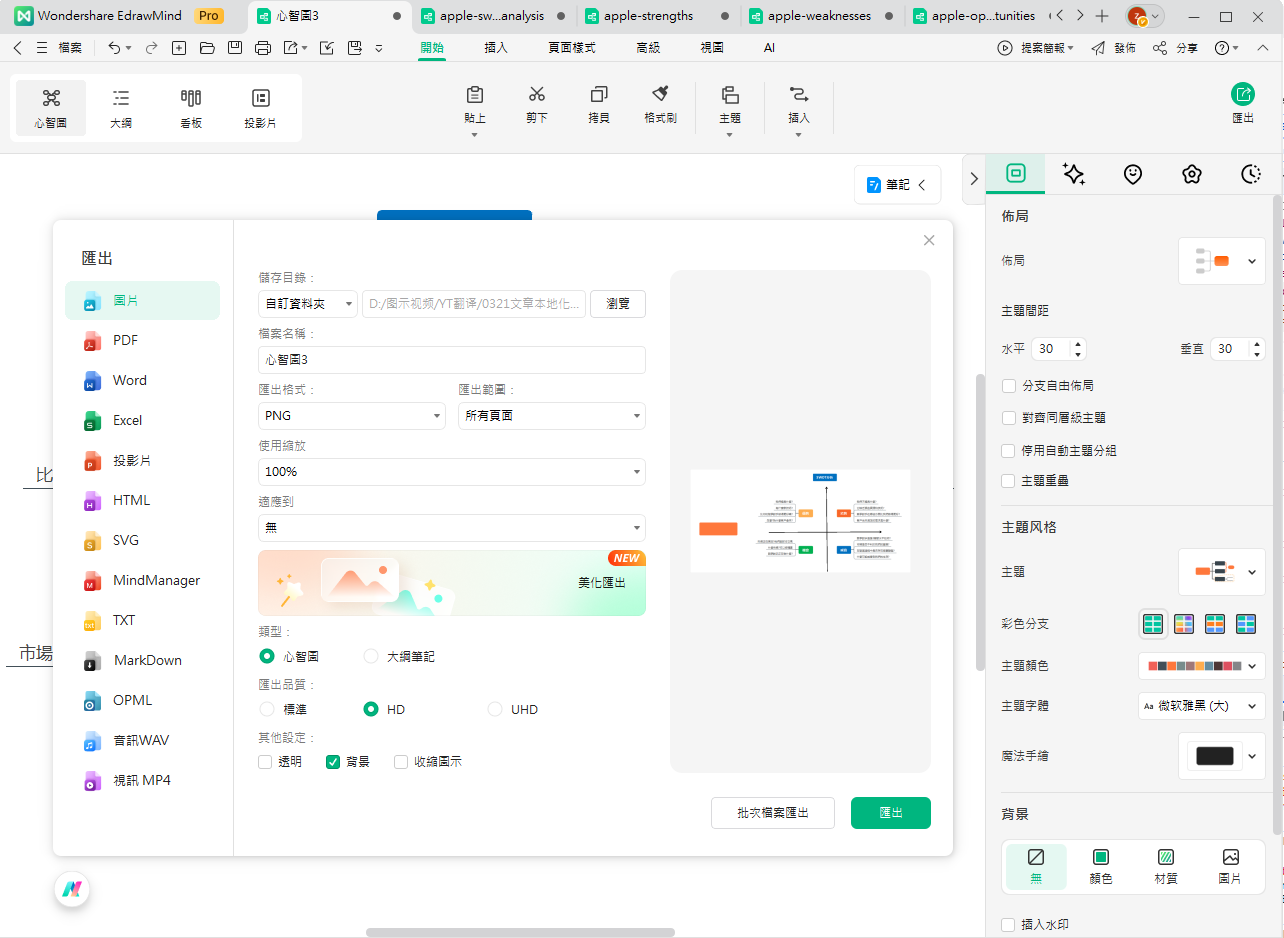Switch to 大綱 (outline) view mode

pos(120,106)
